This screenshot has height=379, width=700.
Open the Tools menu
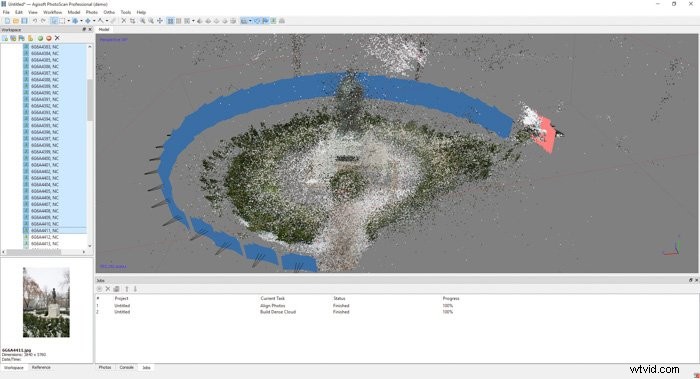click(x=126, y=12)
